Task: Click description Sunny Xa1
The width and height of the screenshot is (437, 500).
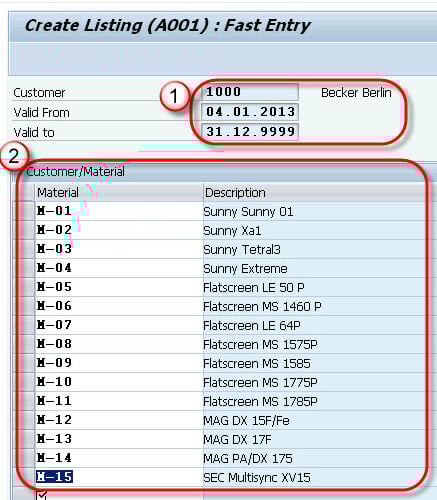Action: coord(232,231)
